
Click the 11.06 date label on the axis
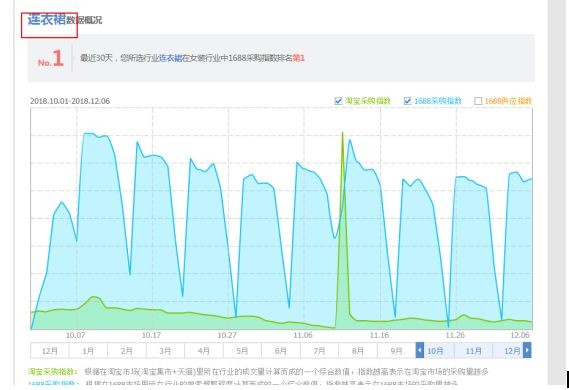click(x=303, y=335)
